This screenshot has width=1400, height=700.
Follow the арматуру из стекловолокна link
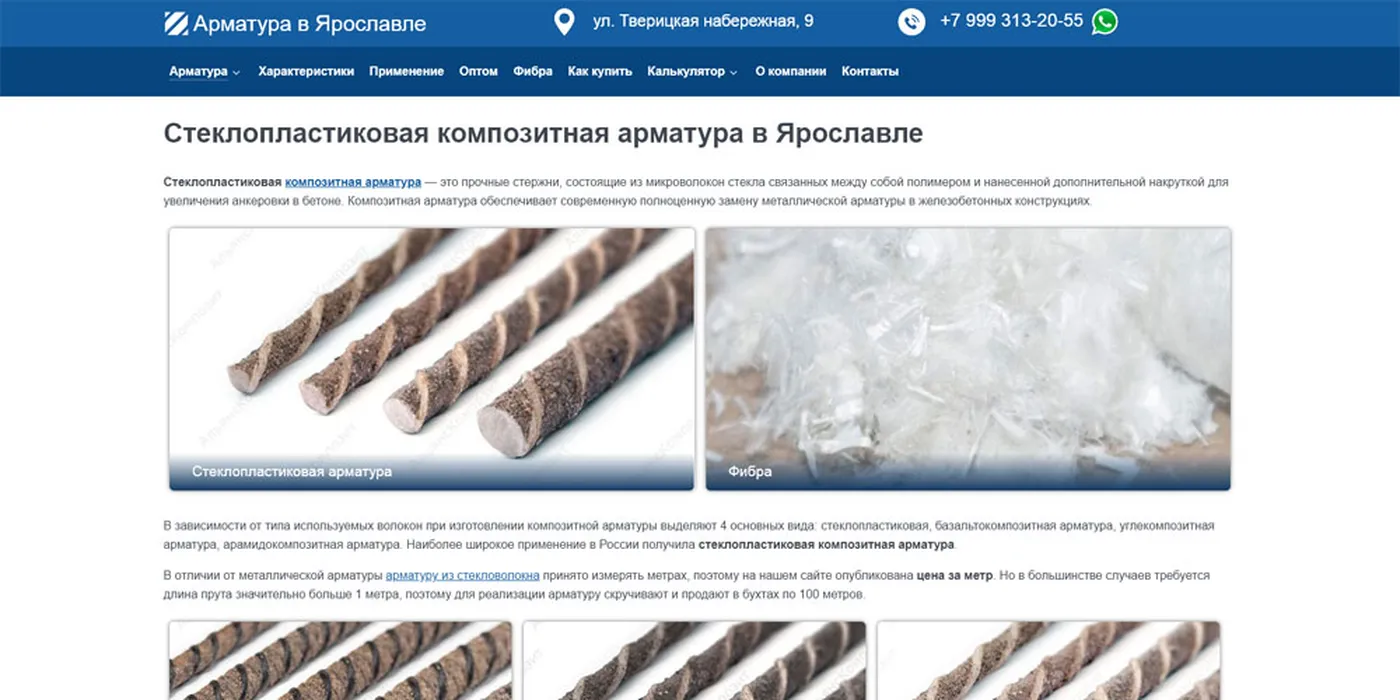point(462,576)
